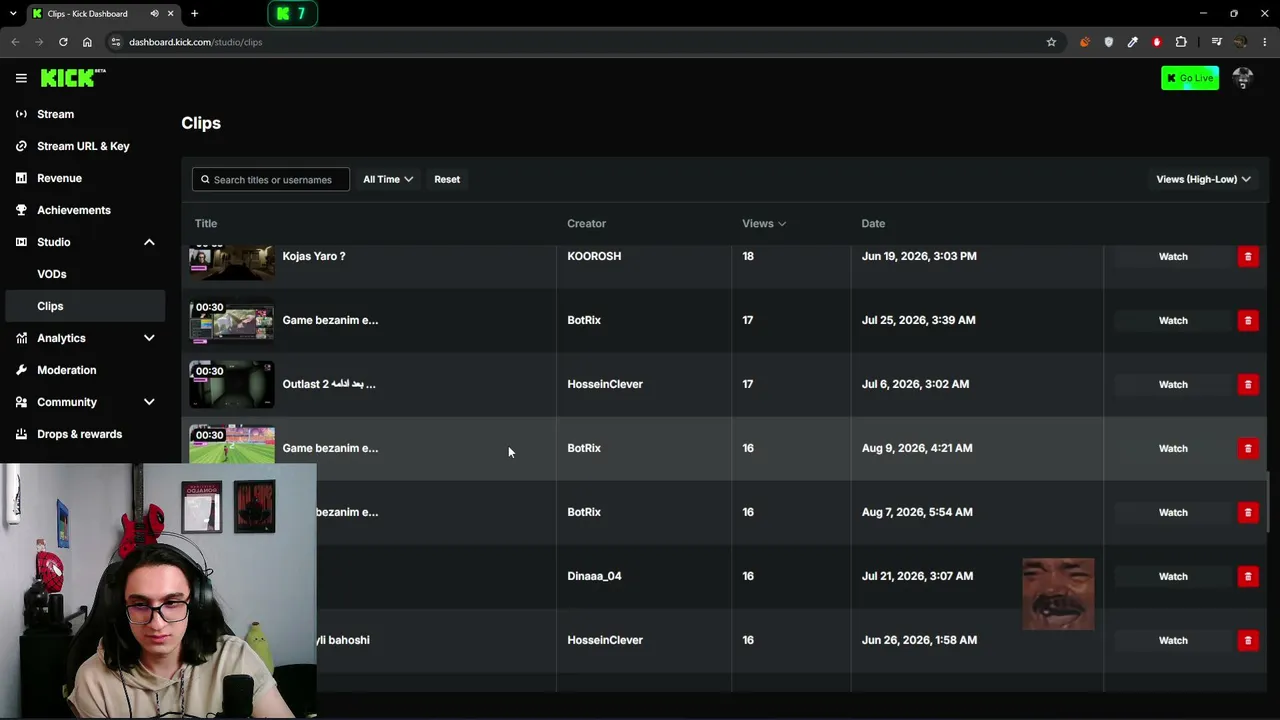The width and height of the screenshot is (1280, 720).
Task: Delete the BotRix clip from Jul 25
Action: point(1247,321)
